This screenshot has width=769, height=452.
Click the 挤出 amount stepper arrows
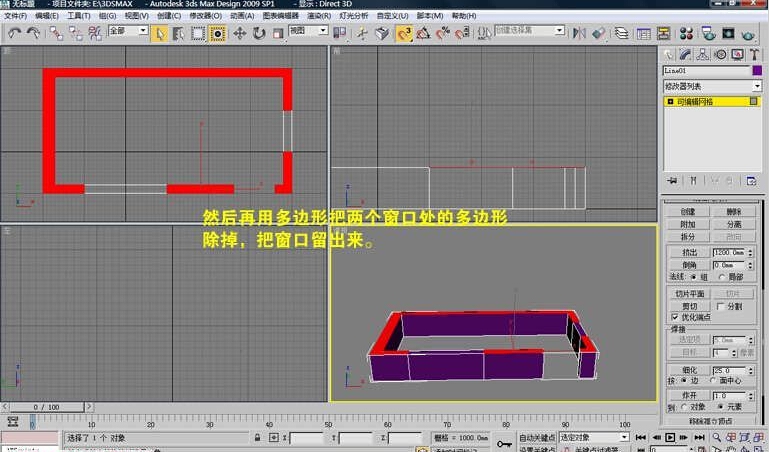coord(750,252)
